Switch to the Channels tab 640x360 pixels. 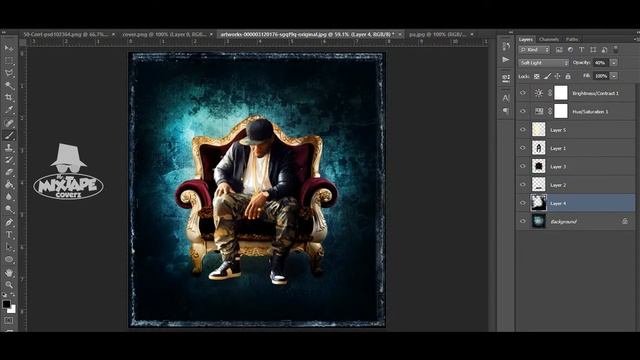(x=549, y=40)
